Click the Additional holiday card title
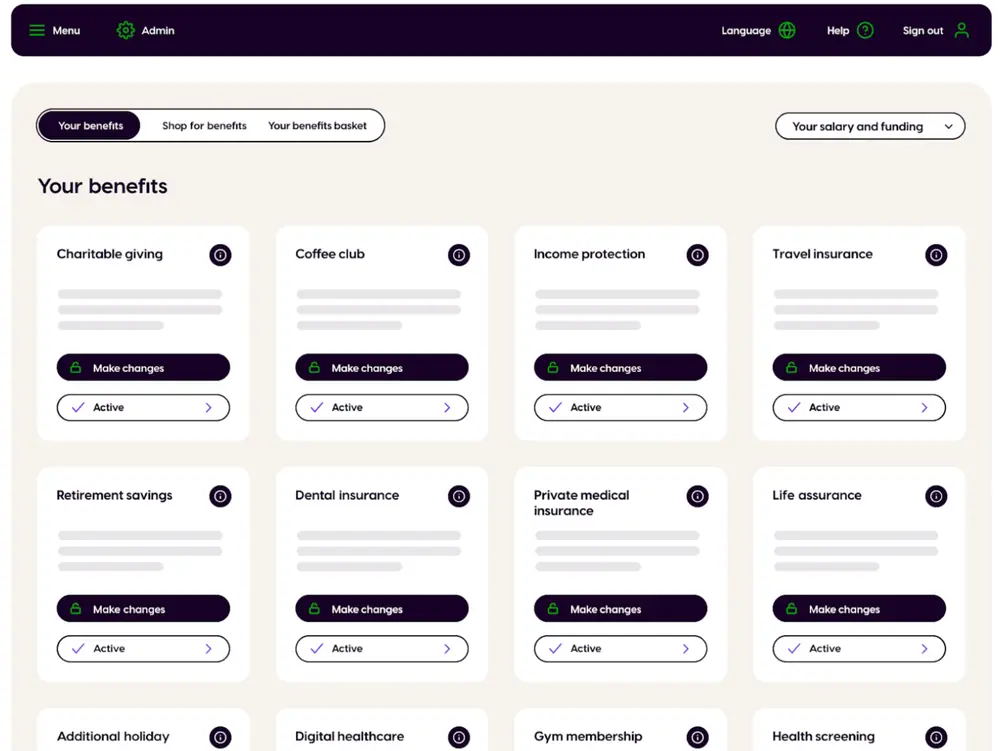This screenshot has height=751, width=1000. pyautogui.click(x=113, y=736)
